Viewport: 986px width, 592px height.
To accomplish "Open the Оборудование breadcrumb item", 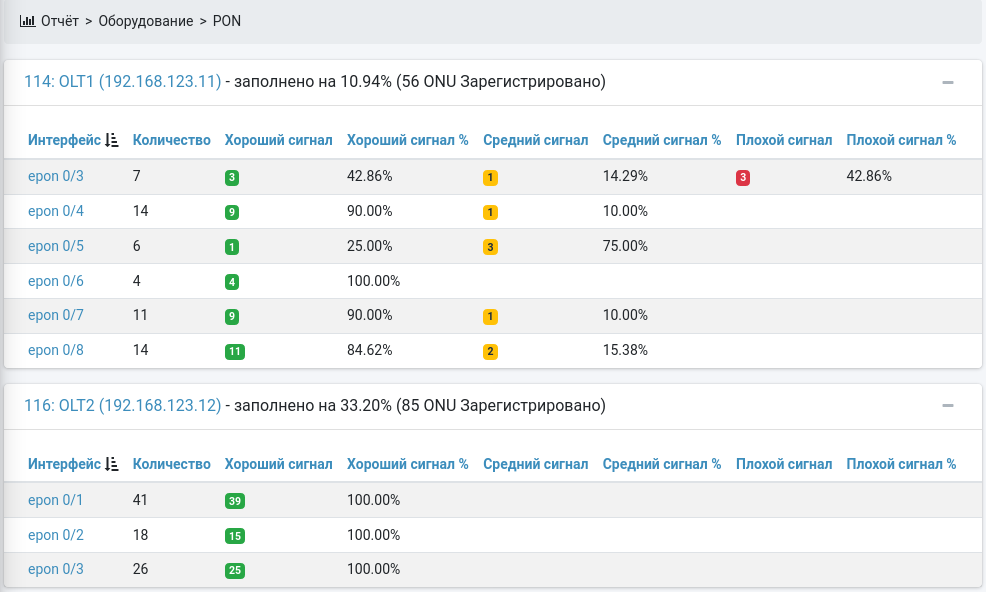I will tap(146, 20).
